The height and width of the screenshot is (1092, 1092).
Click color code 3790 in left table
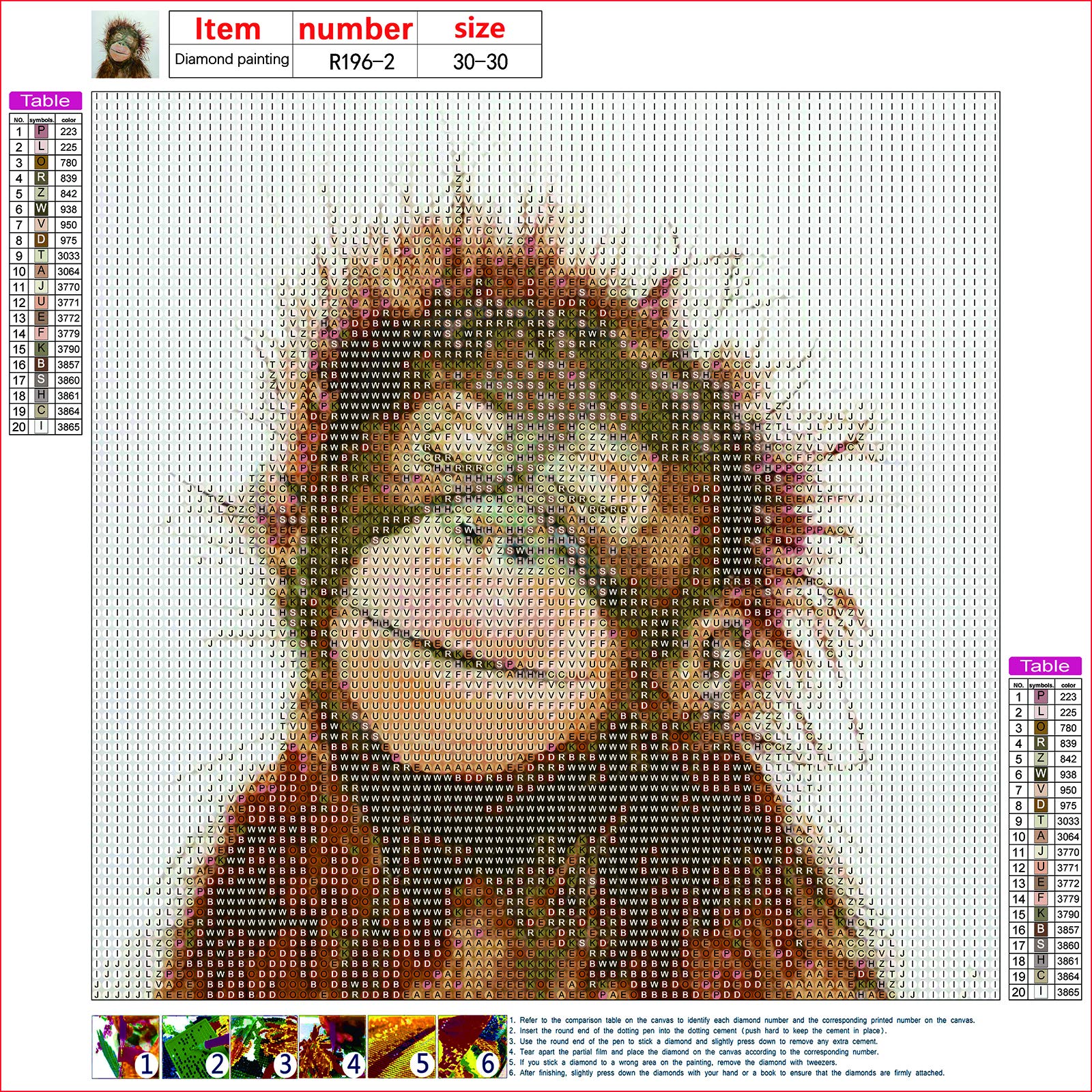point(68,349)
